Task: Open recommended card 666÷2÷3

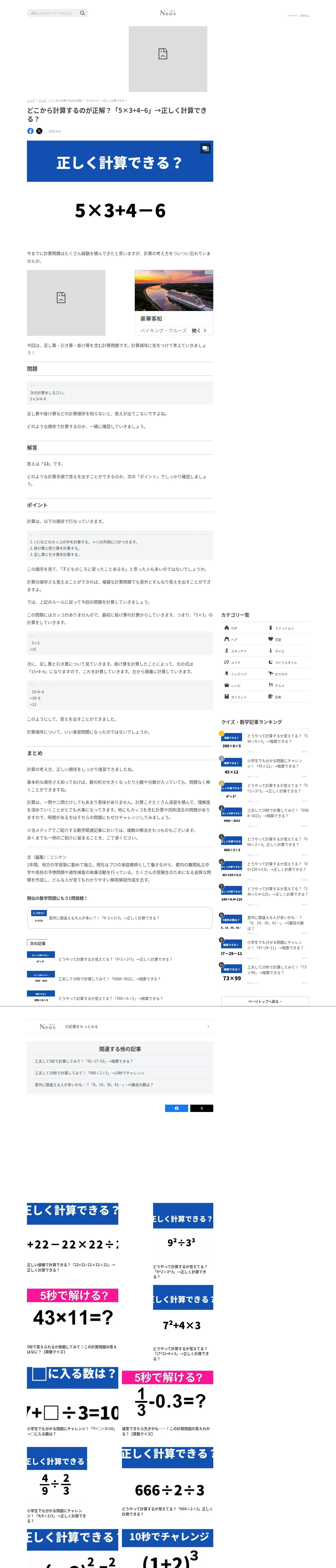Action: (x=168, y=1481)
